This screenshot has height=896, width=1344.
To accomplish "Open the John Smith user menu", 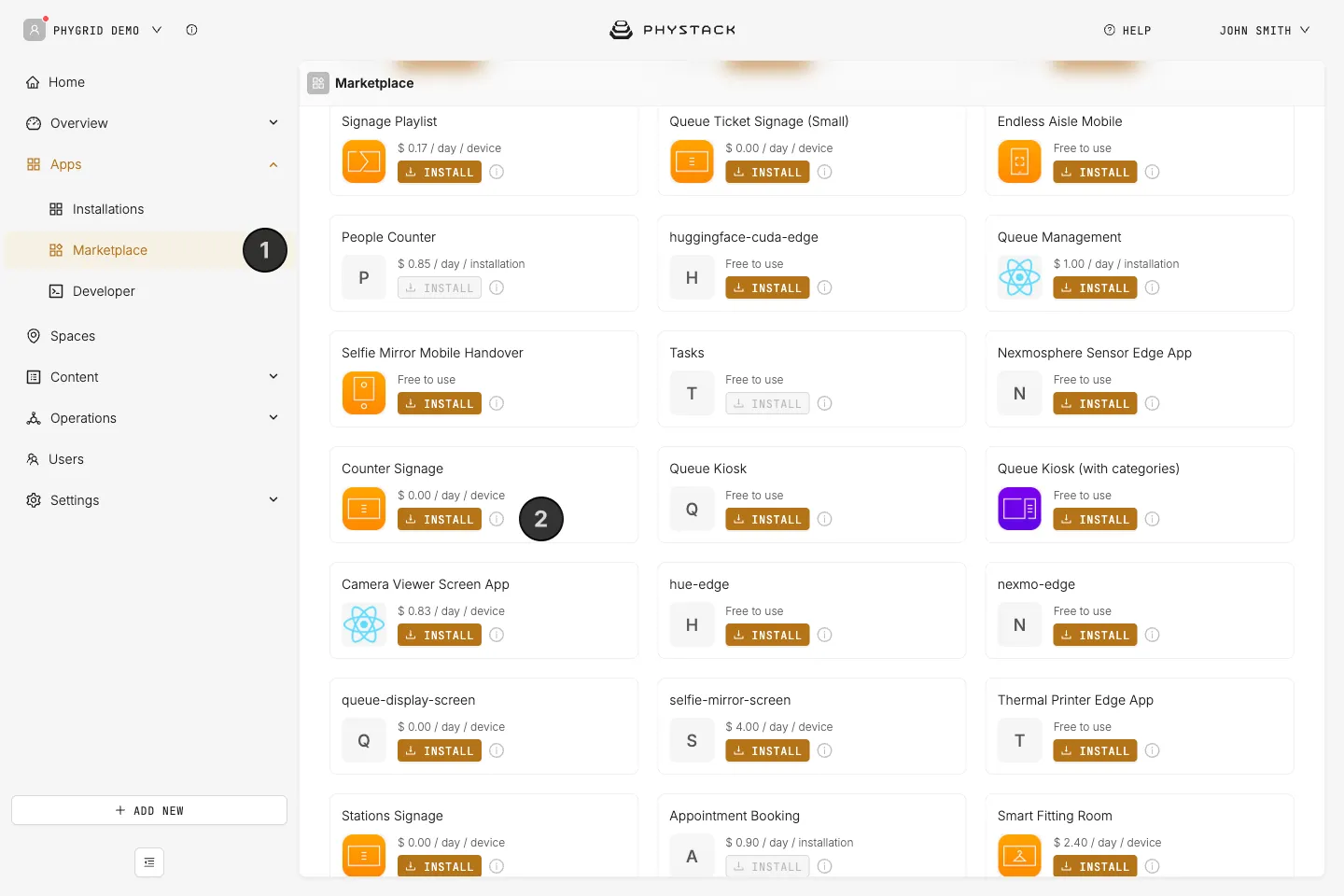I will pyautogui.click(x=1265, y=30).
